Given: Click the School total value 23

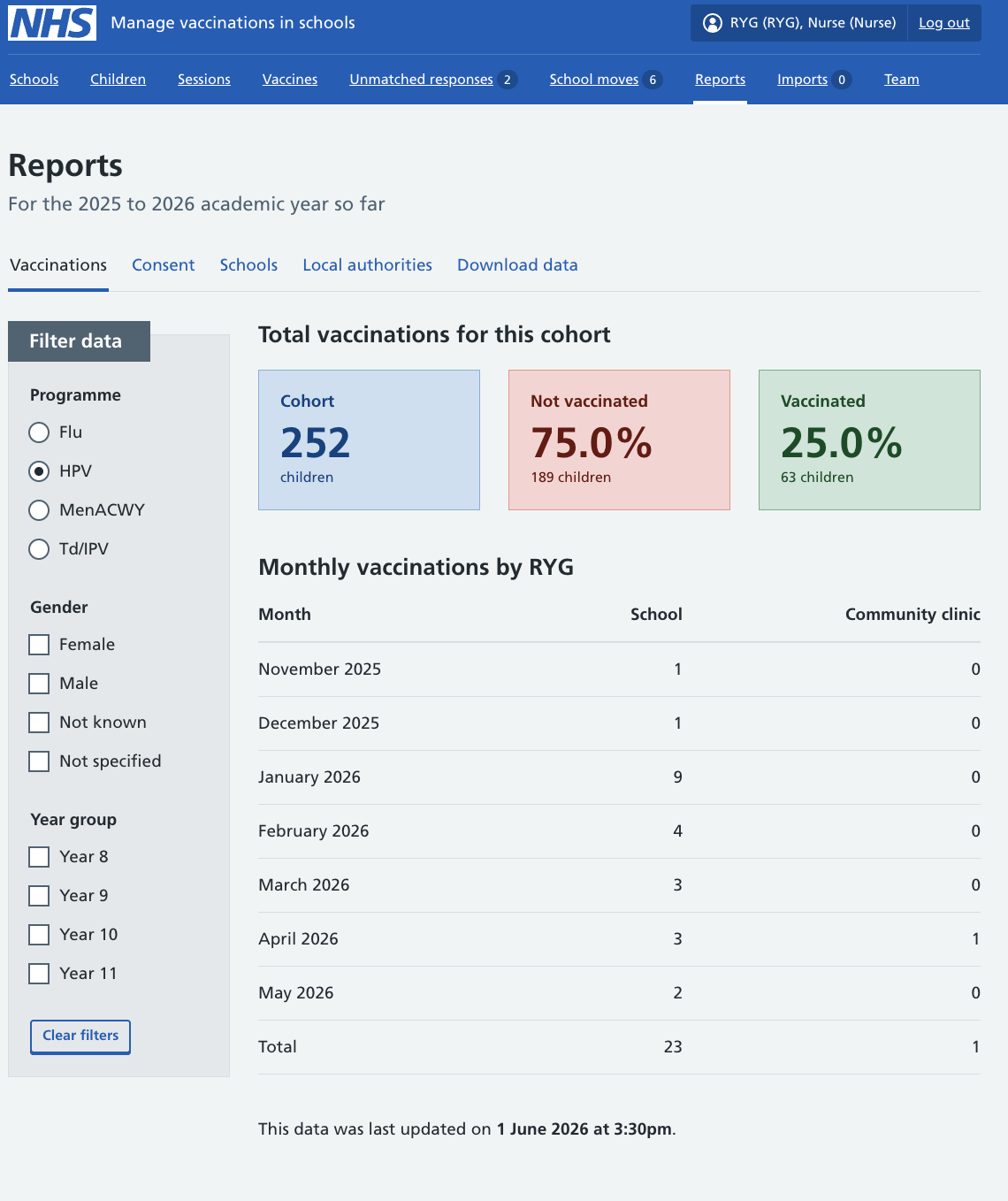Looking at the screenshot, I should click(x=673, y=1047).
